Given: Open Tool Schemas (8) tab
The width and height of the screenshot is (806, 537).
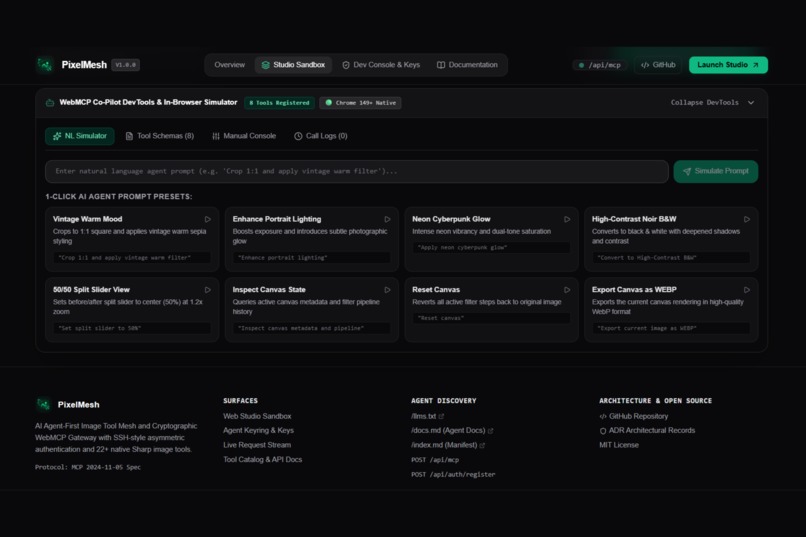Looking at the screenshot, I should [x=160, y=136].
